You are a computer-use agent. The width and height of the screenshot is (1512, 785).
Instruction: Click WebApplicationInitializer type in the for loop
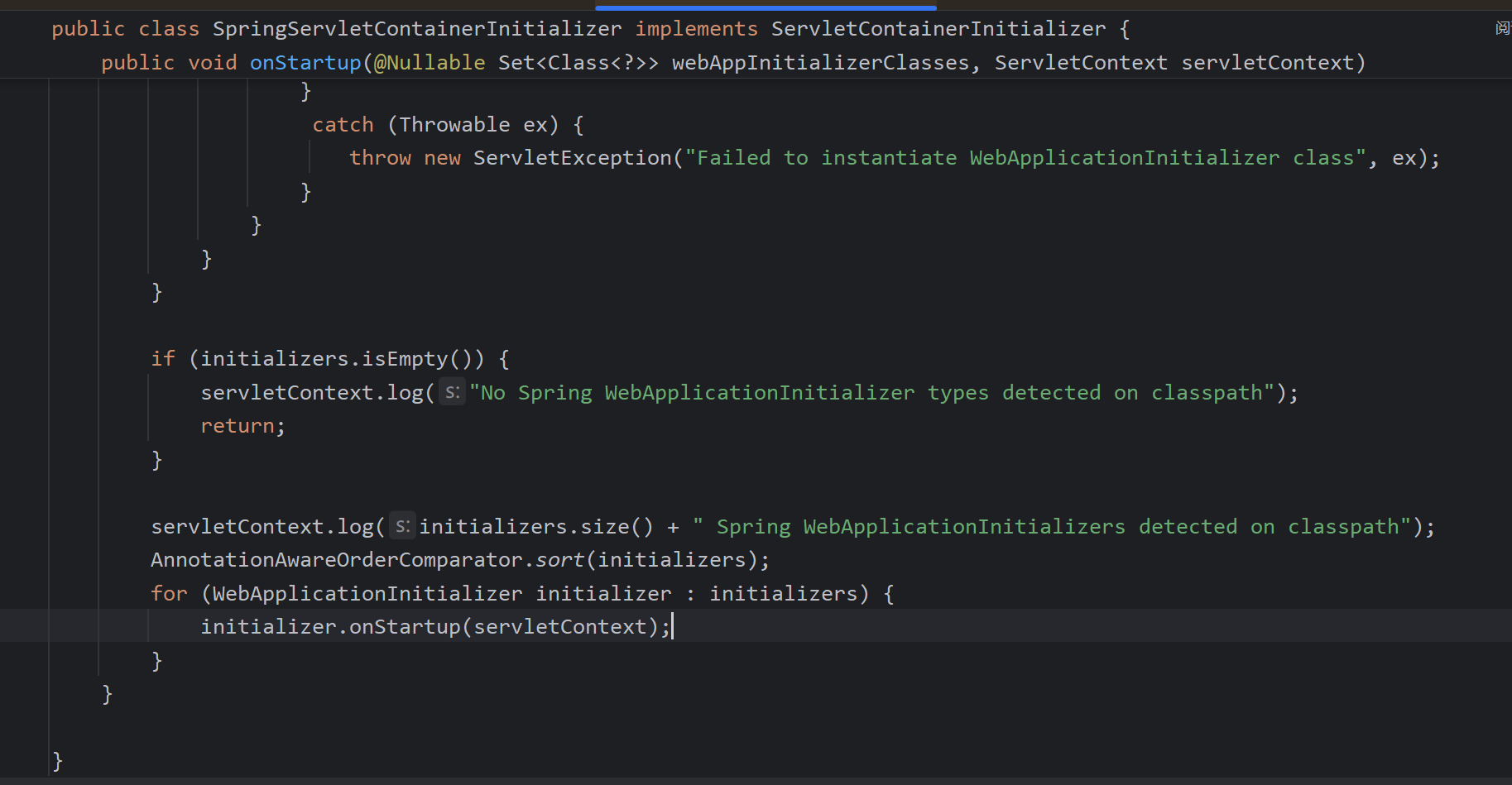pyautogui.click(x=367, y=594)
